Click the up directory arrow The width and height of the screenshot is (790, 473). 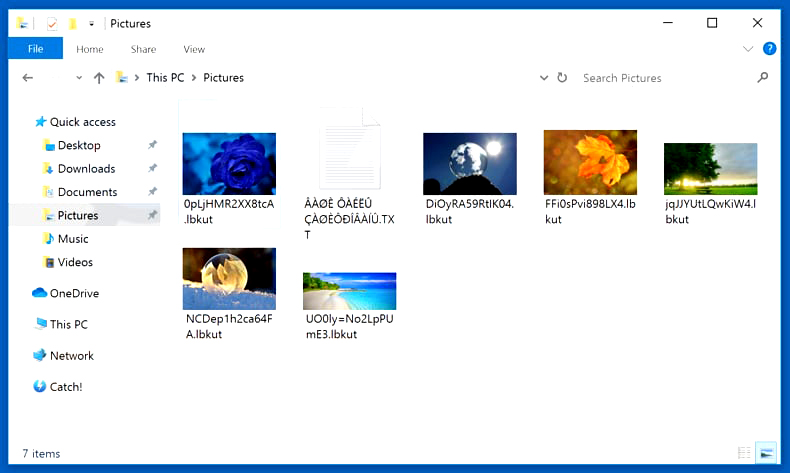[99, 78]
